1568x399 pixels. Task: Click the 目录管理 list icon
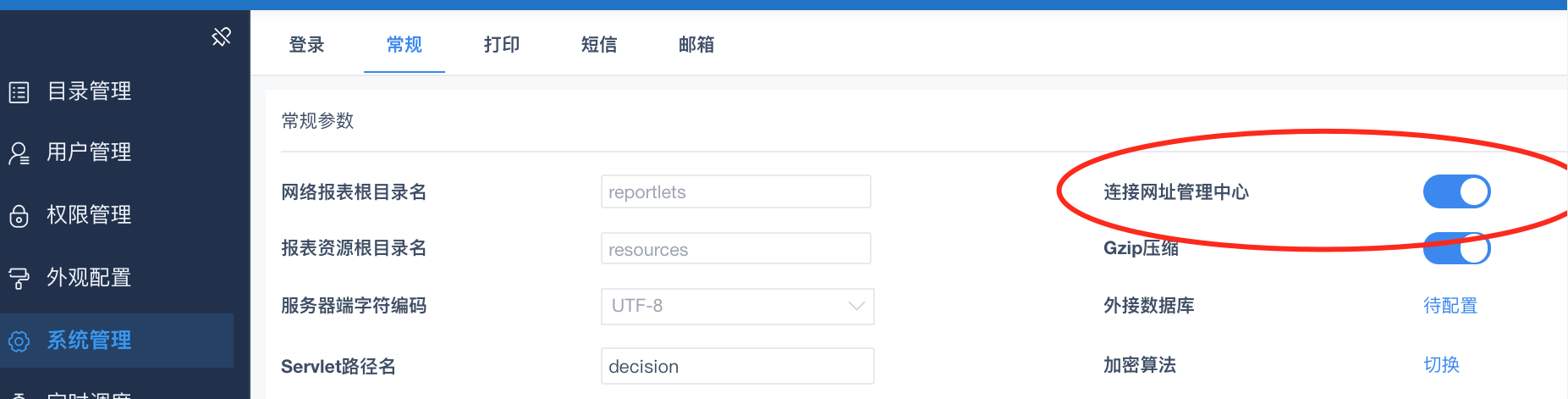tap(19, 91)
